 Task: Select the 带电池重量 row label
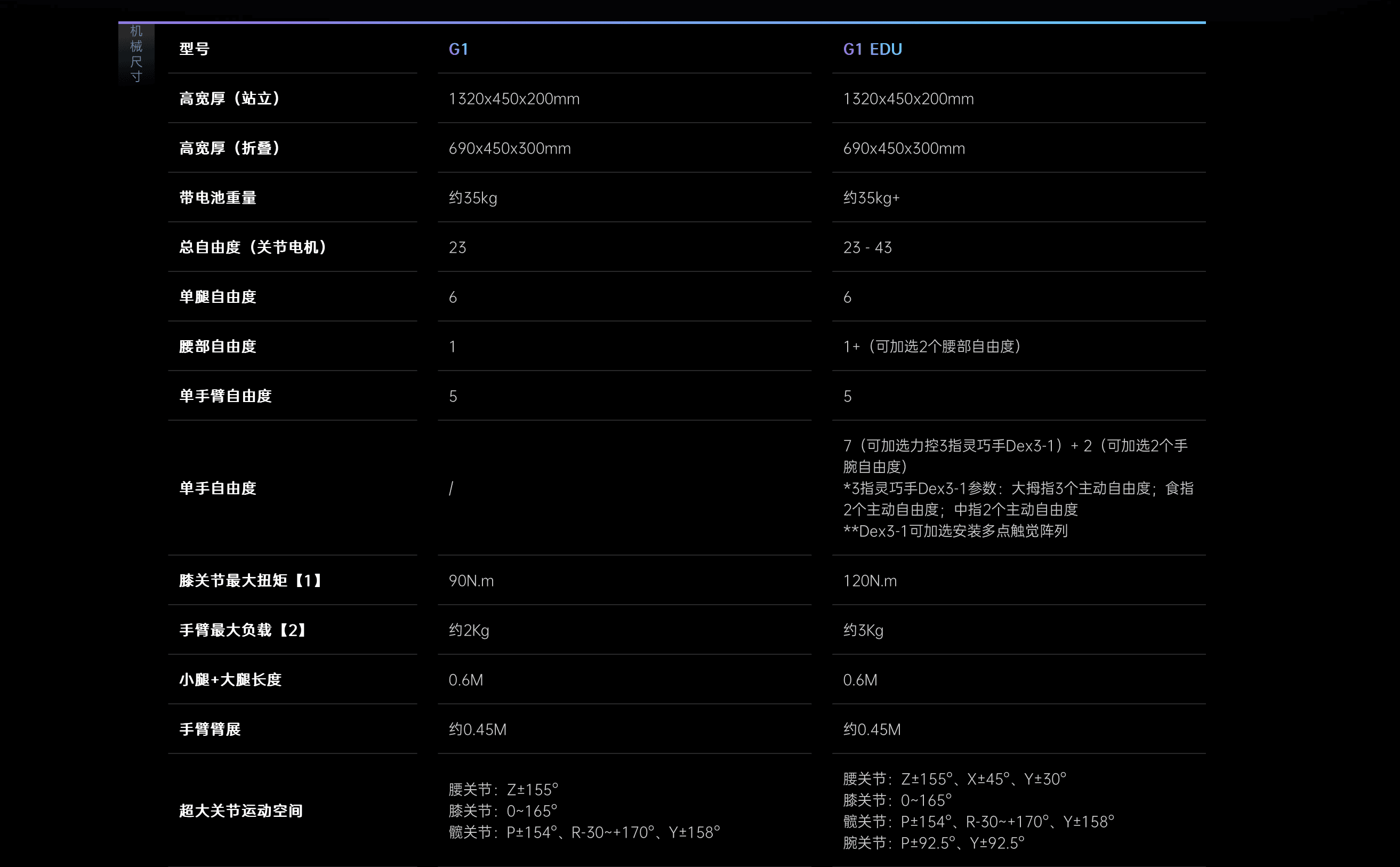click(218, 198)
